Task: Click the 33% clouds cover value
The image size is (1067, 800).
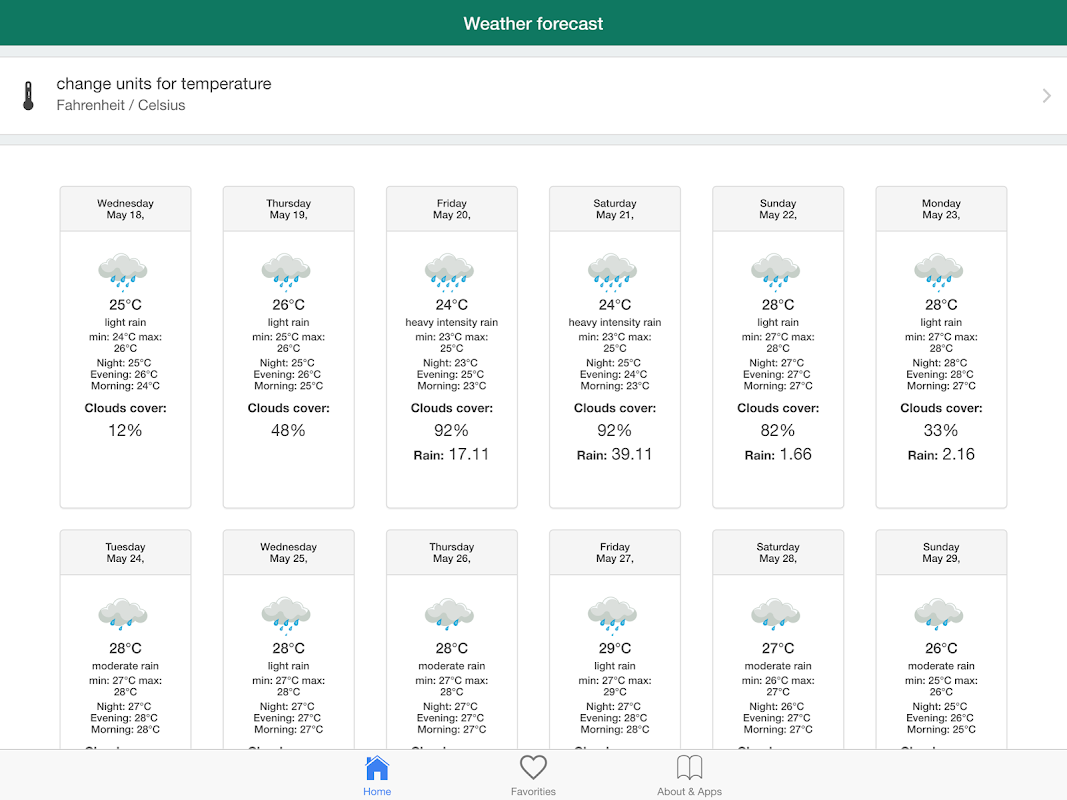Action: (x=941, y=431)
